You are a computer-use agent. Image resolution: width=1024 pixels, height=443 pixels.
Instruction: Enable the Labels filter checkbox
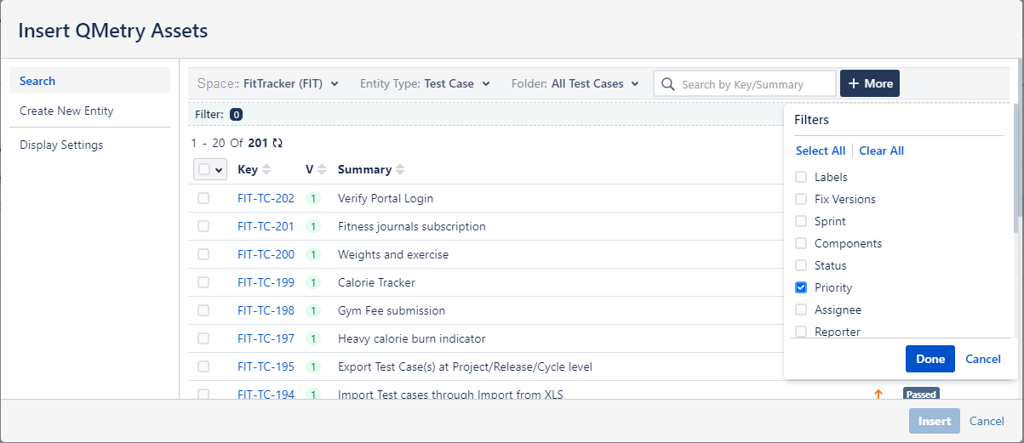(801, 177)
